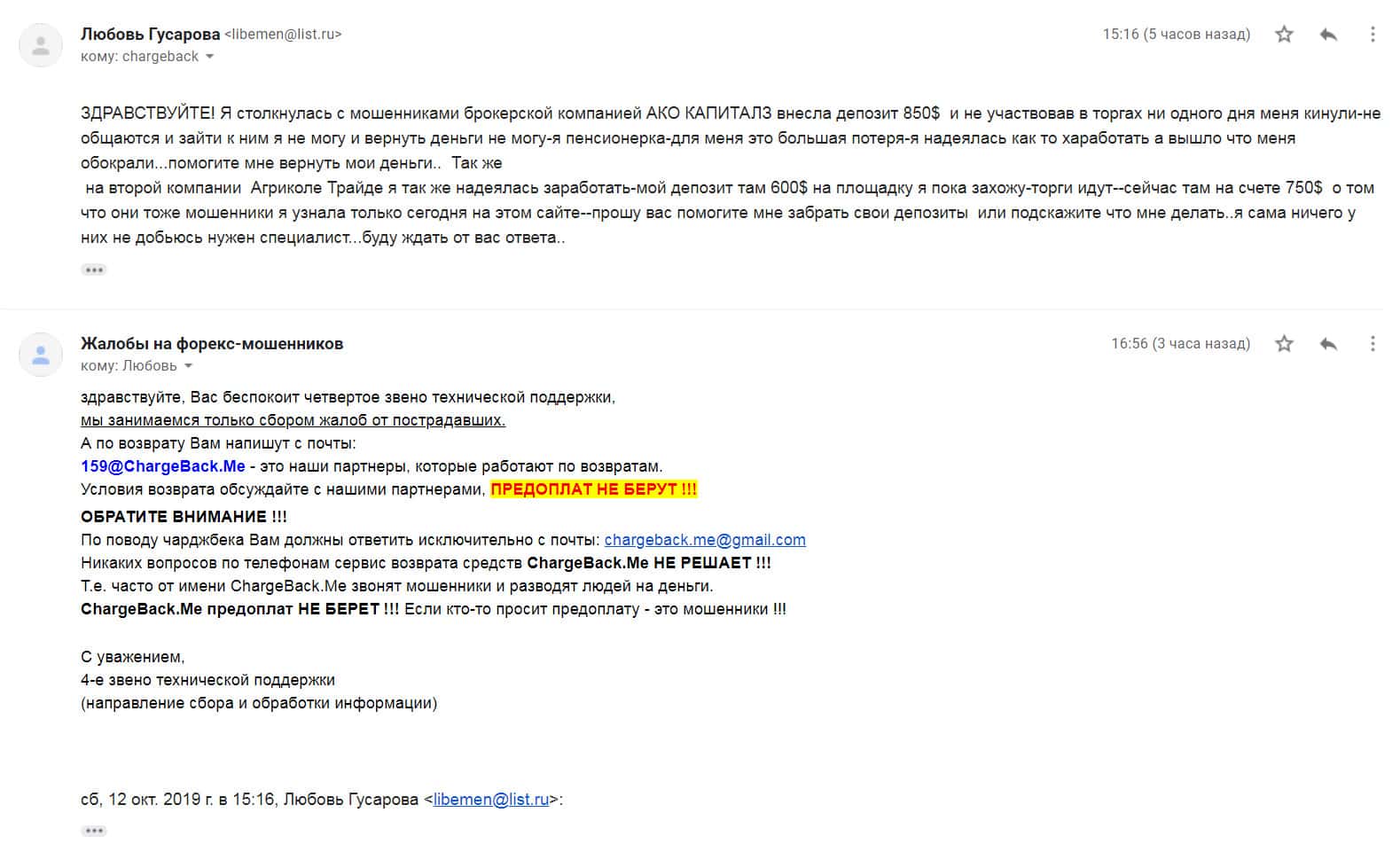Click the 159@ChargeBack.Me address

click(162, 466)
